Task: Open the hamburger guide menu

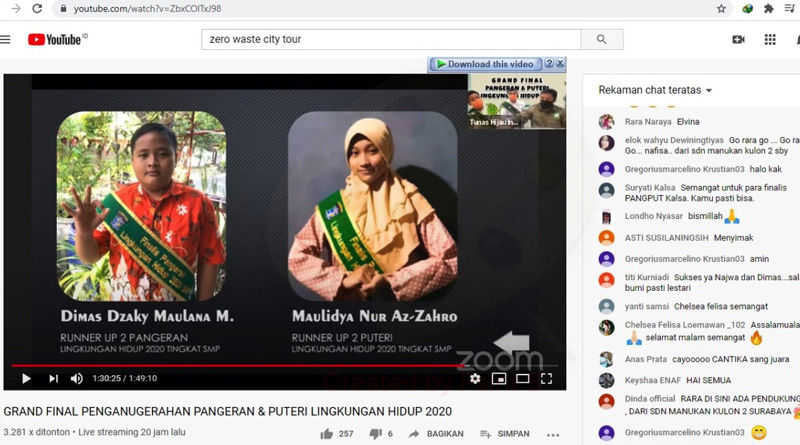Action: 6,40
